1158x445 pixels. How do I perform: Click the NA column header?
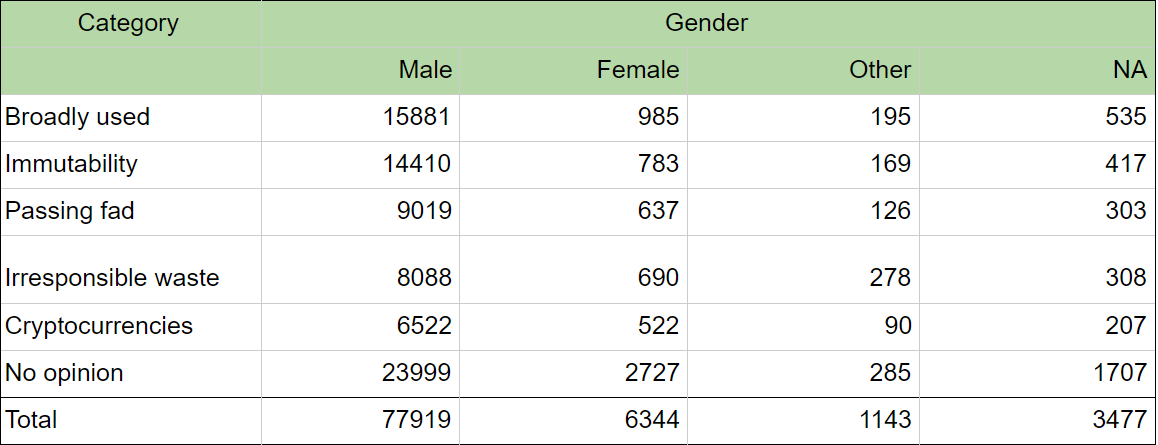tap(1038, 72)
